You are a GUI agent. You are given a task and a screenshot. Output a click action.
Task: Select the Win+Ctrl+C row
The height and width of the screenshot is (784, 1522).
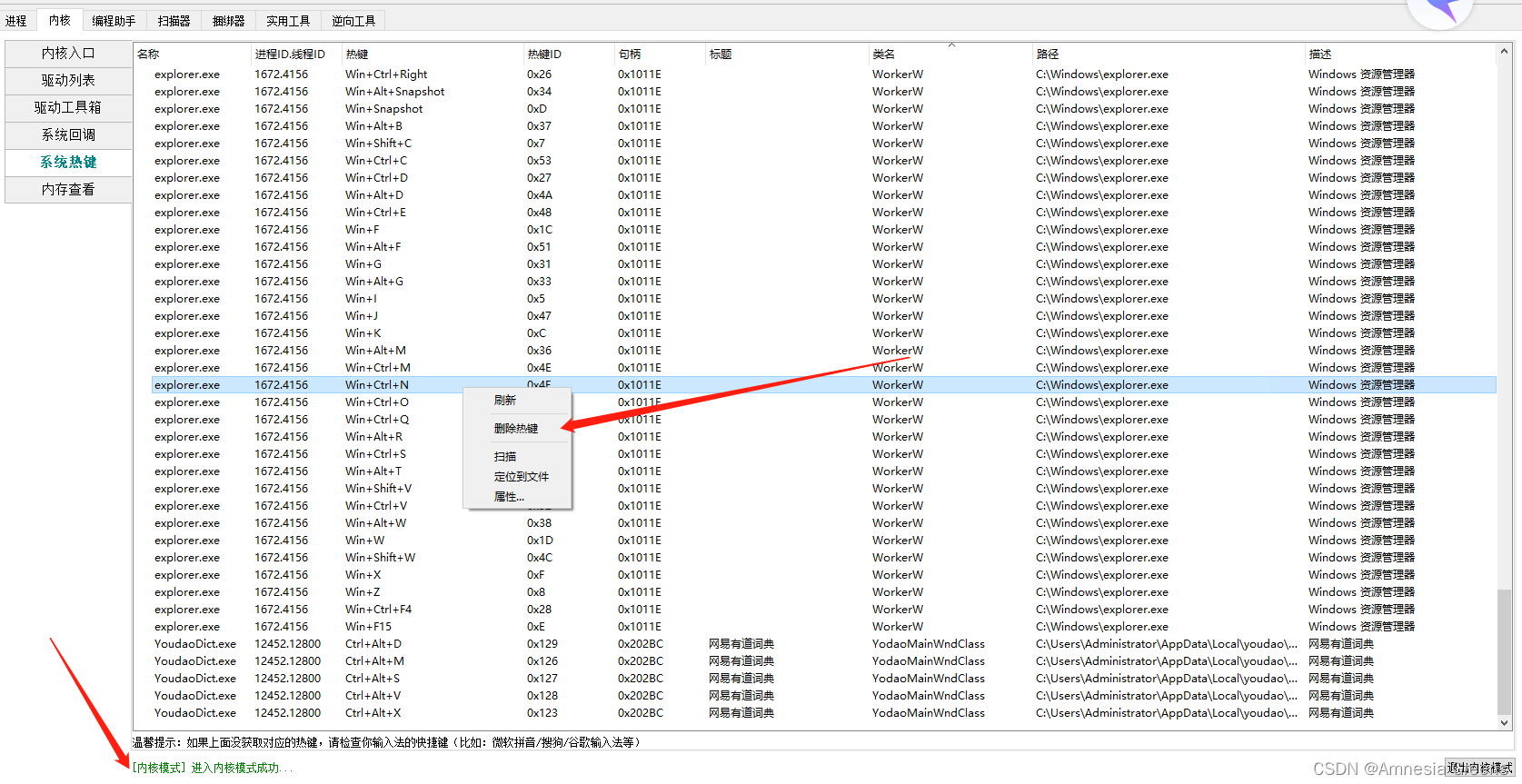pos(823,161)
